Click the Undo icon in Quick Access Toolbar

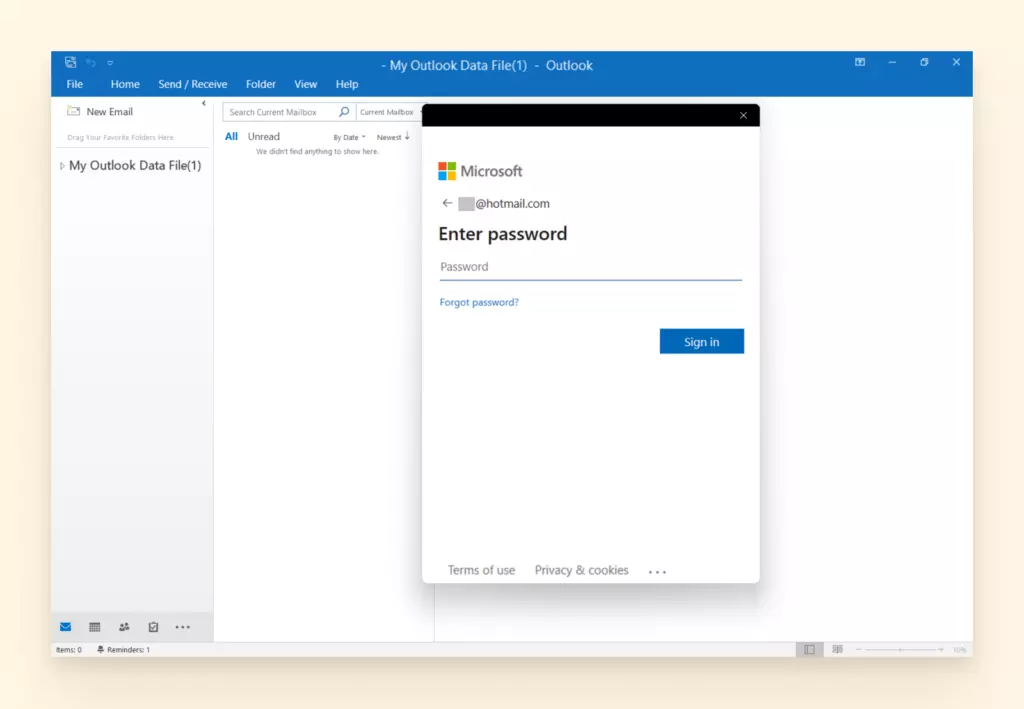click(92, 61)
